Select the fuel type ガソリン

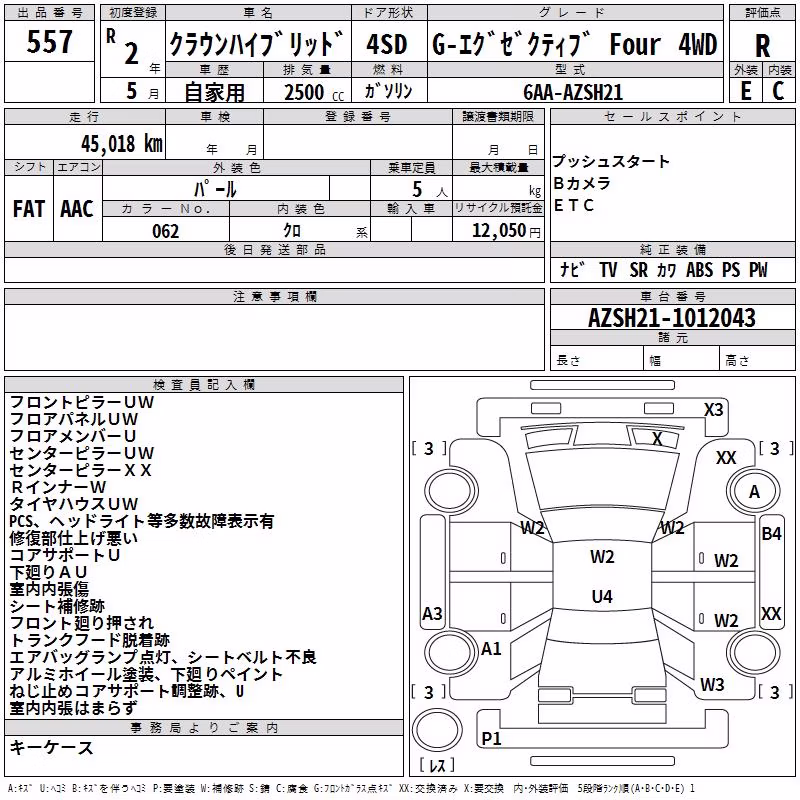[388, 91]
